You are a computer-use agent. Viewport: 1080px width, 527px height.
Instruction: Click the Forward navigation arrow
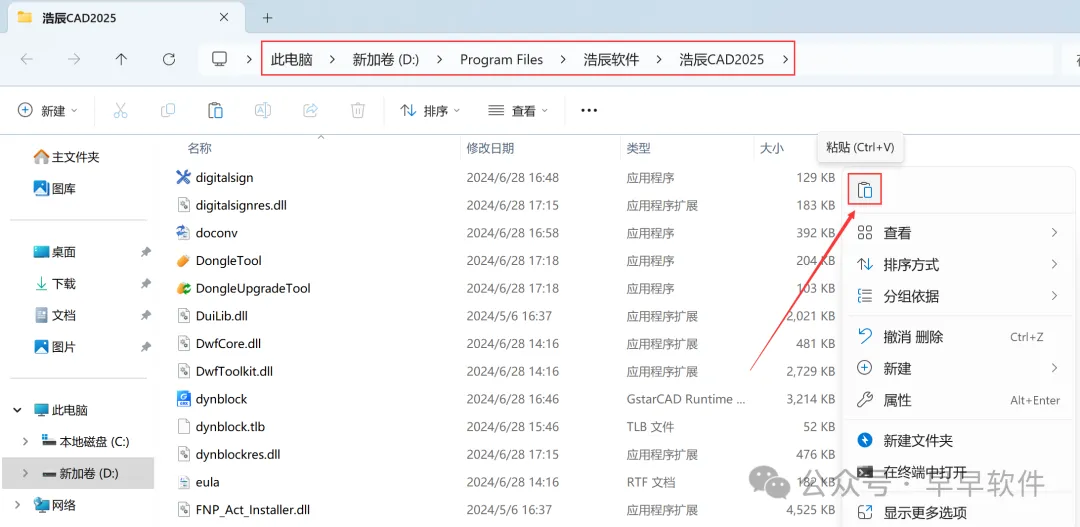[x=74, y=59]
